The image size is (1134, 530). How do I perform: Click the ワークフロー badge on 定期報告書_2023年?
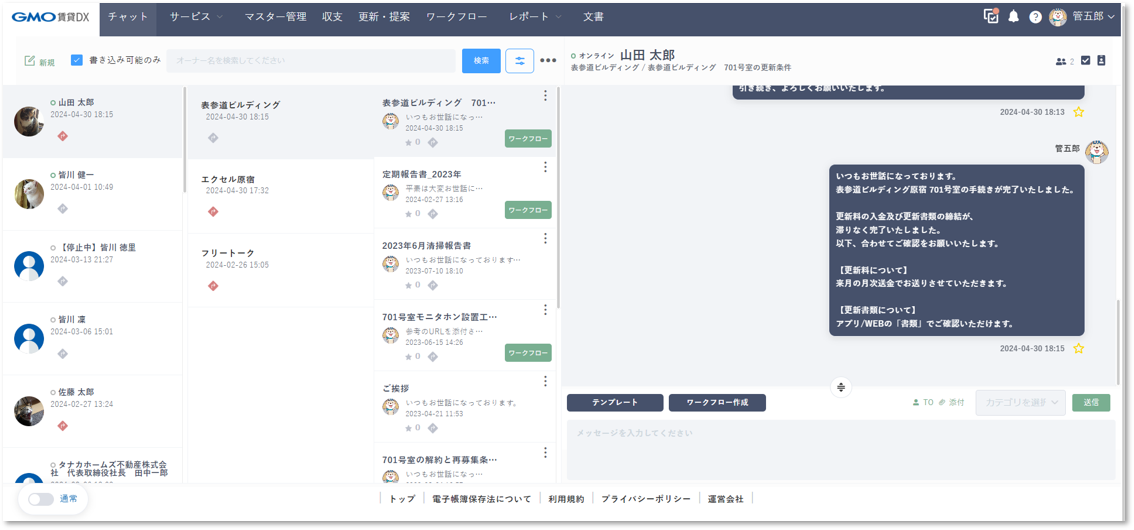click(528, 210)
